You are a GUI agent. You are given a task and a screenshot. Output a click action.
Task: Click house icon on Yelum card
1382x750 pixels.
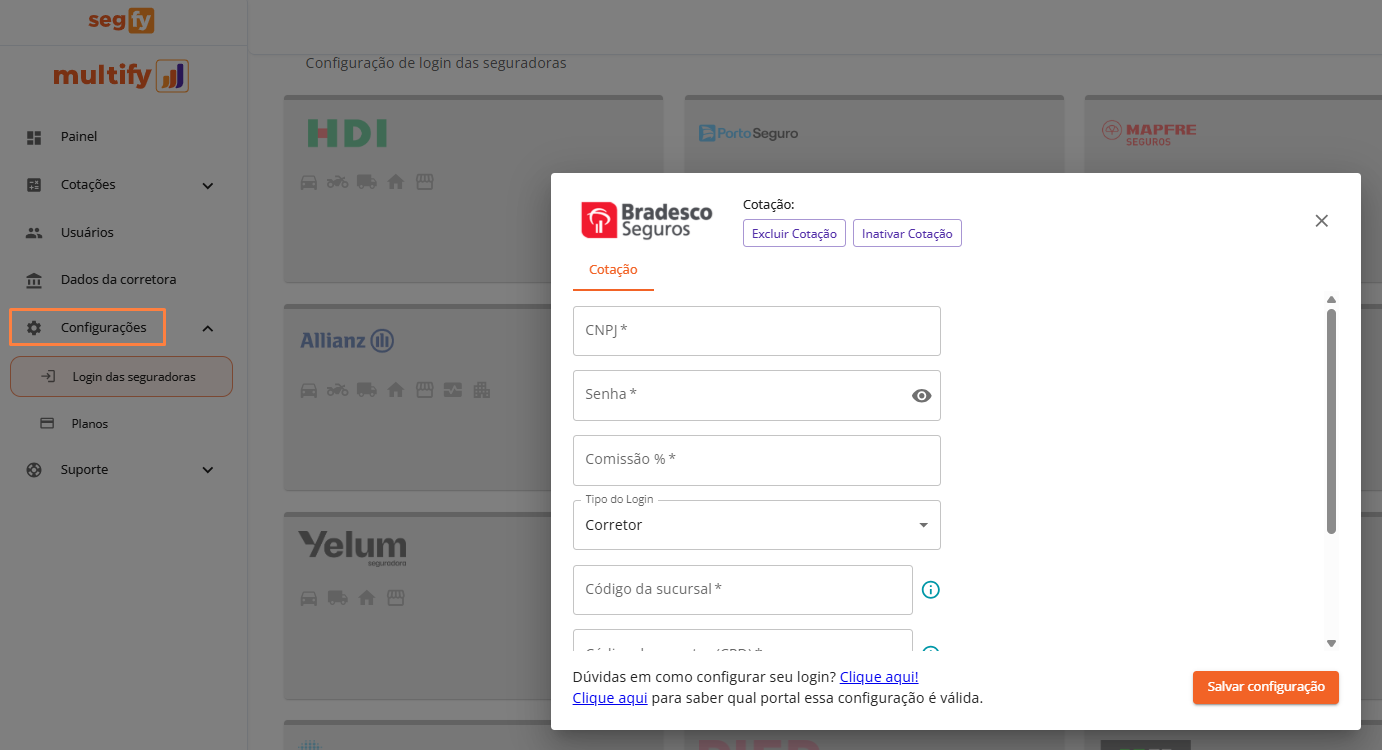tap(366, 598)
